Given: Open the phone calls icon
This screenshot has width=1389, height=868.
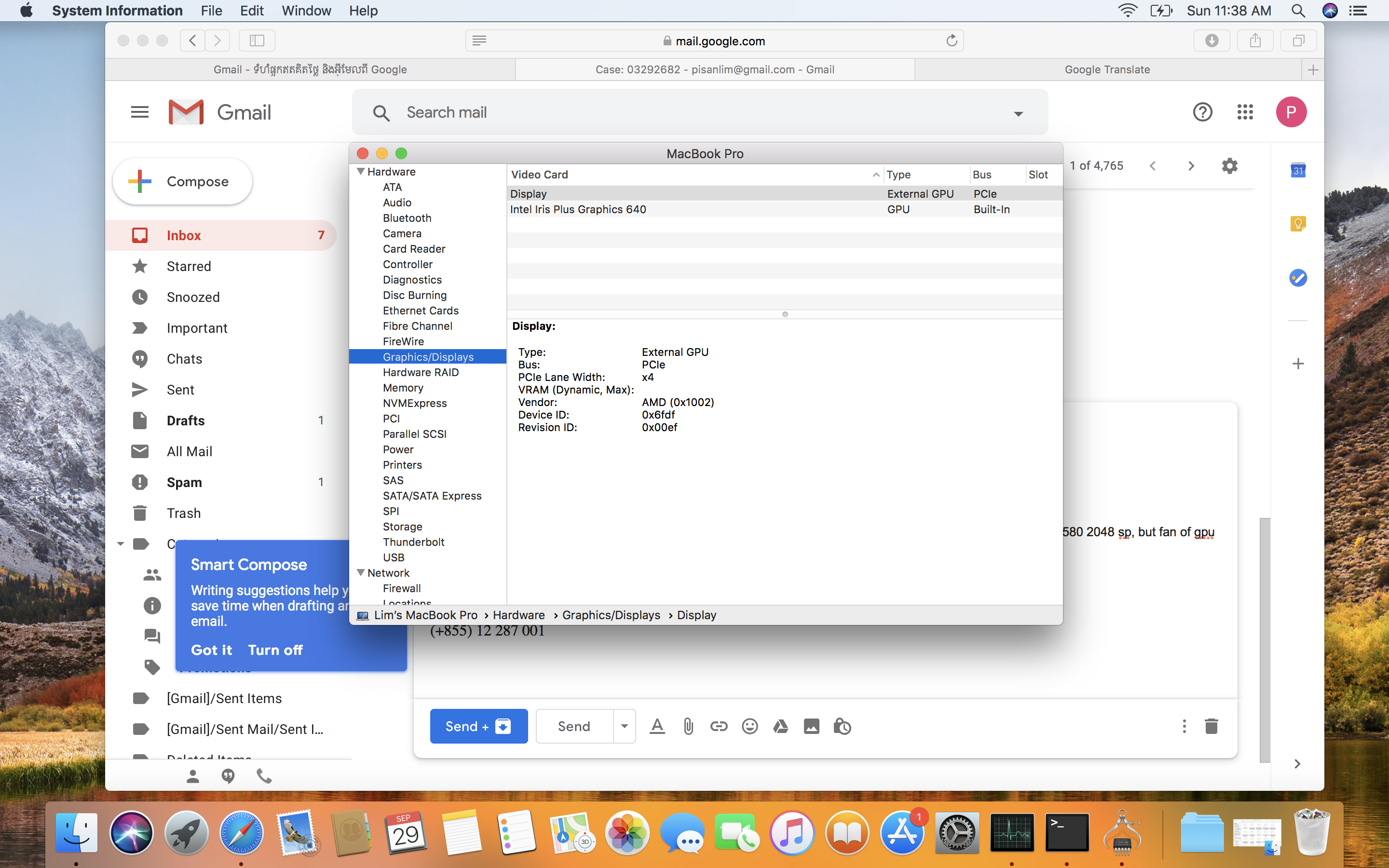Looking at the screenshot, I should (264, 776).
